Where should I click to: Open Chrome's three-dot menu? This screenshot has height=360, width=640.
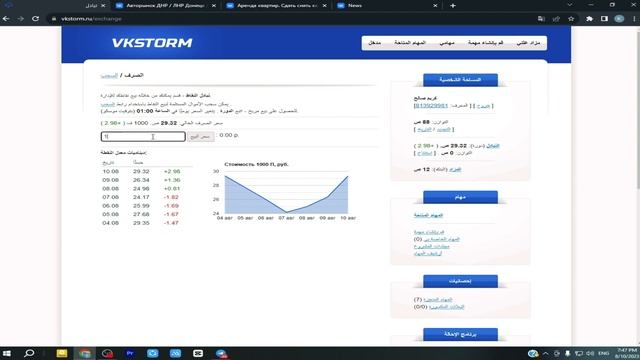(634, 19)
